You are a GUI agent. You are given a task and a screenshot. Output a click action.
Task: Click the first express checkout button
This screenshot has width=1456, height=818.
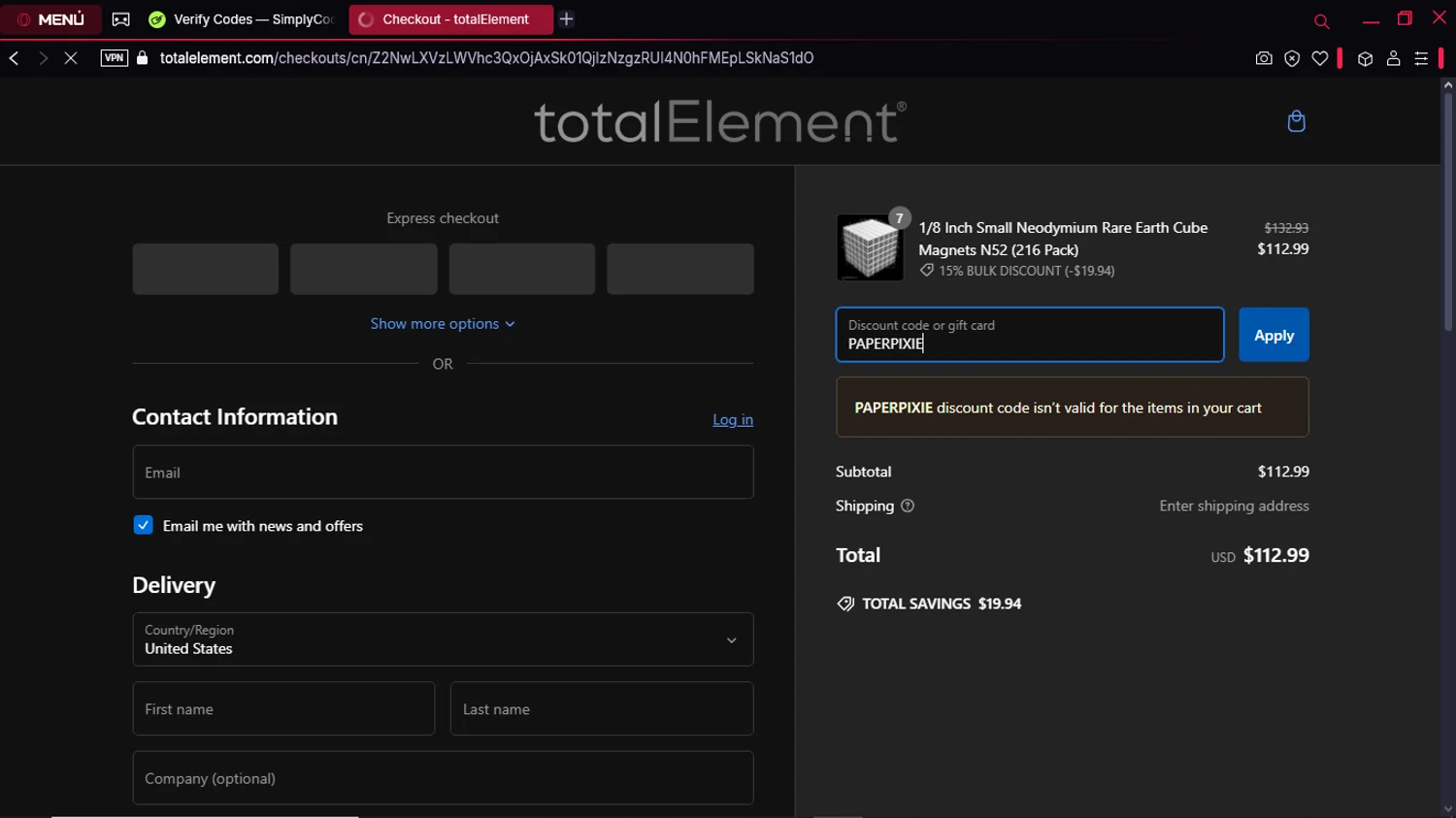click(x=206, y=269)
